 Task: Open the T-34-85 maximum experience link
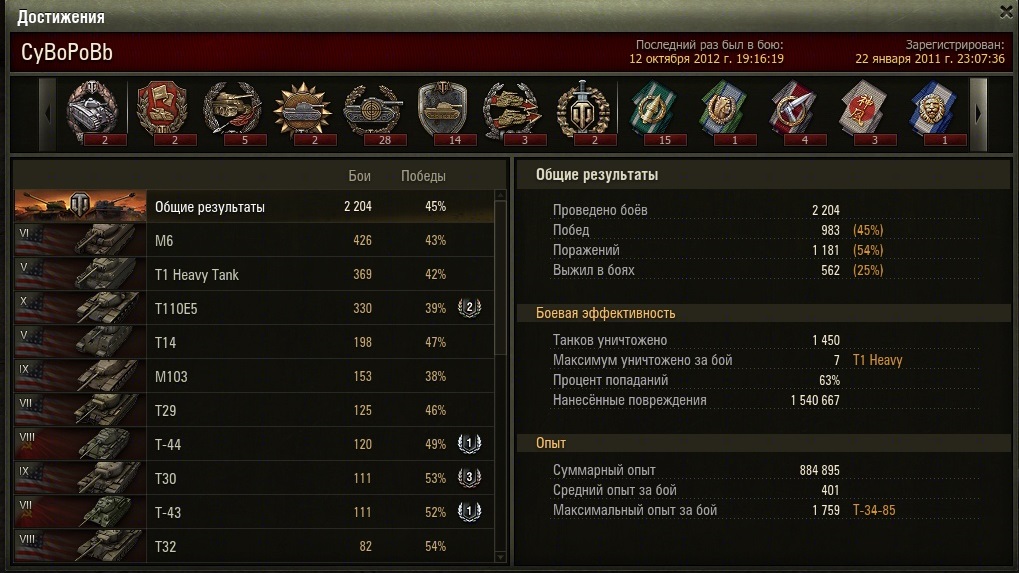[x=874, y=510]
